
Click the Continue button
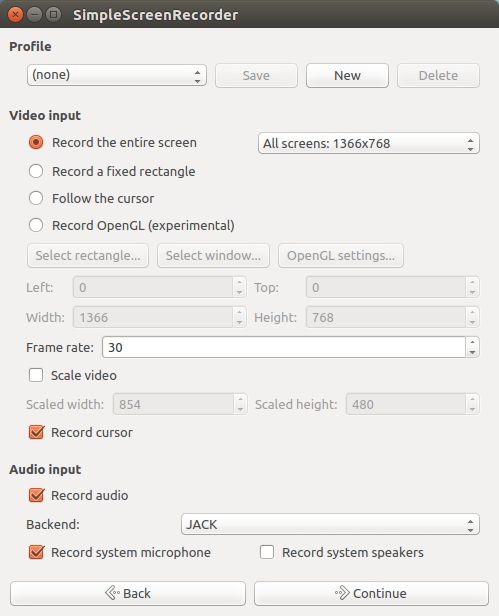pos(371,593)
